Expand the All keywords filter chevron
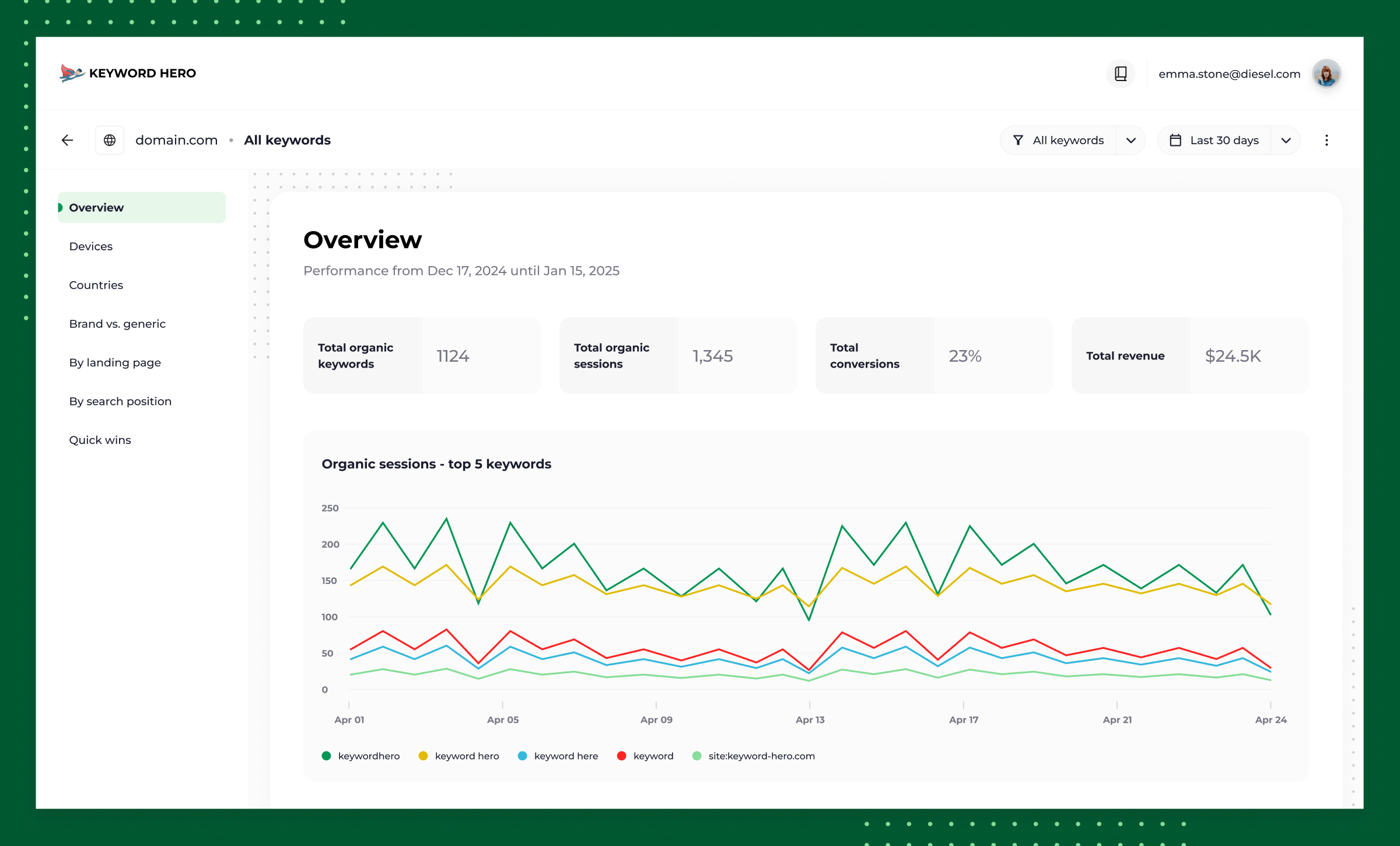The height and width of the screenshot is (846, 1400). click(x=1131, y=140)
